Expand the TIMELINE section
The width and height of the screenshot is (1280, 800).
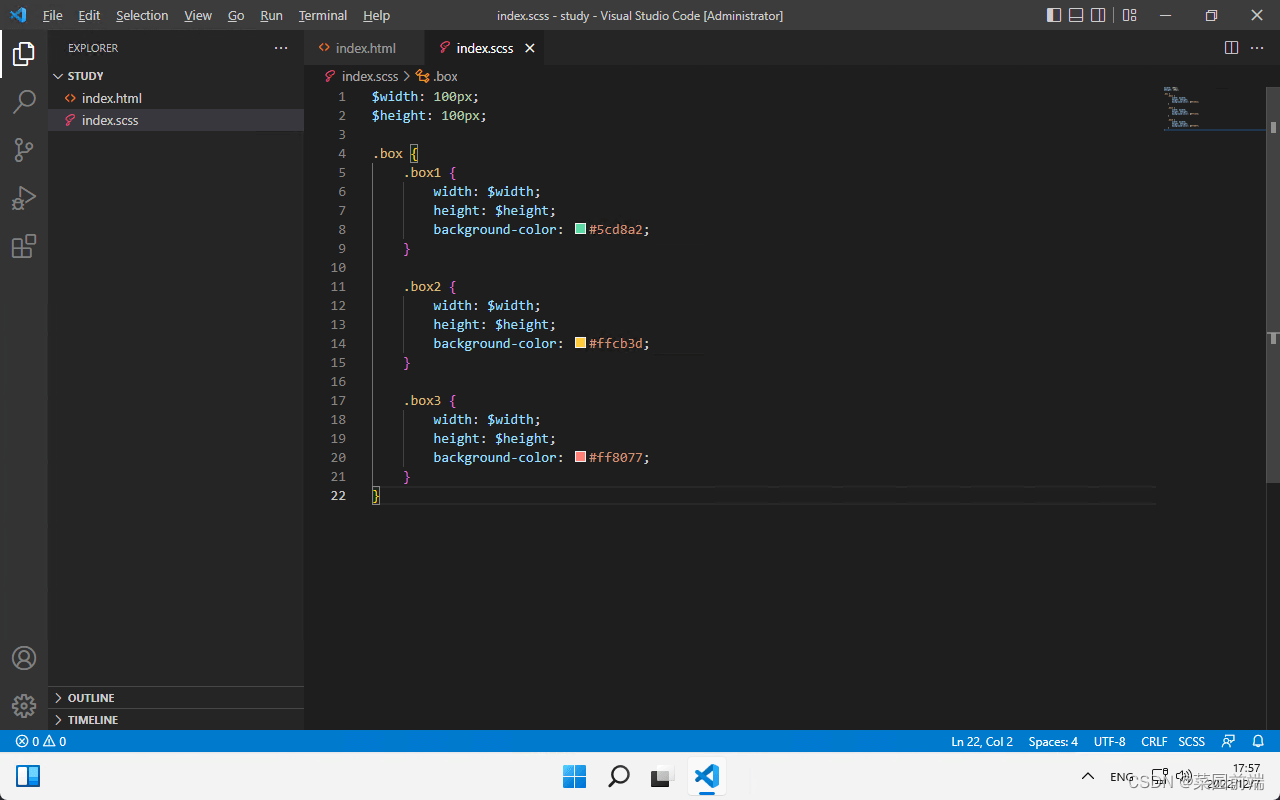176,720
